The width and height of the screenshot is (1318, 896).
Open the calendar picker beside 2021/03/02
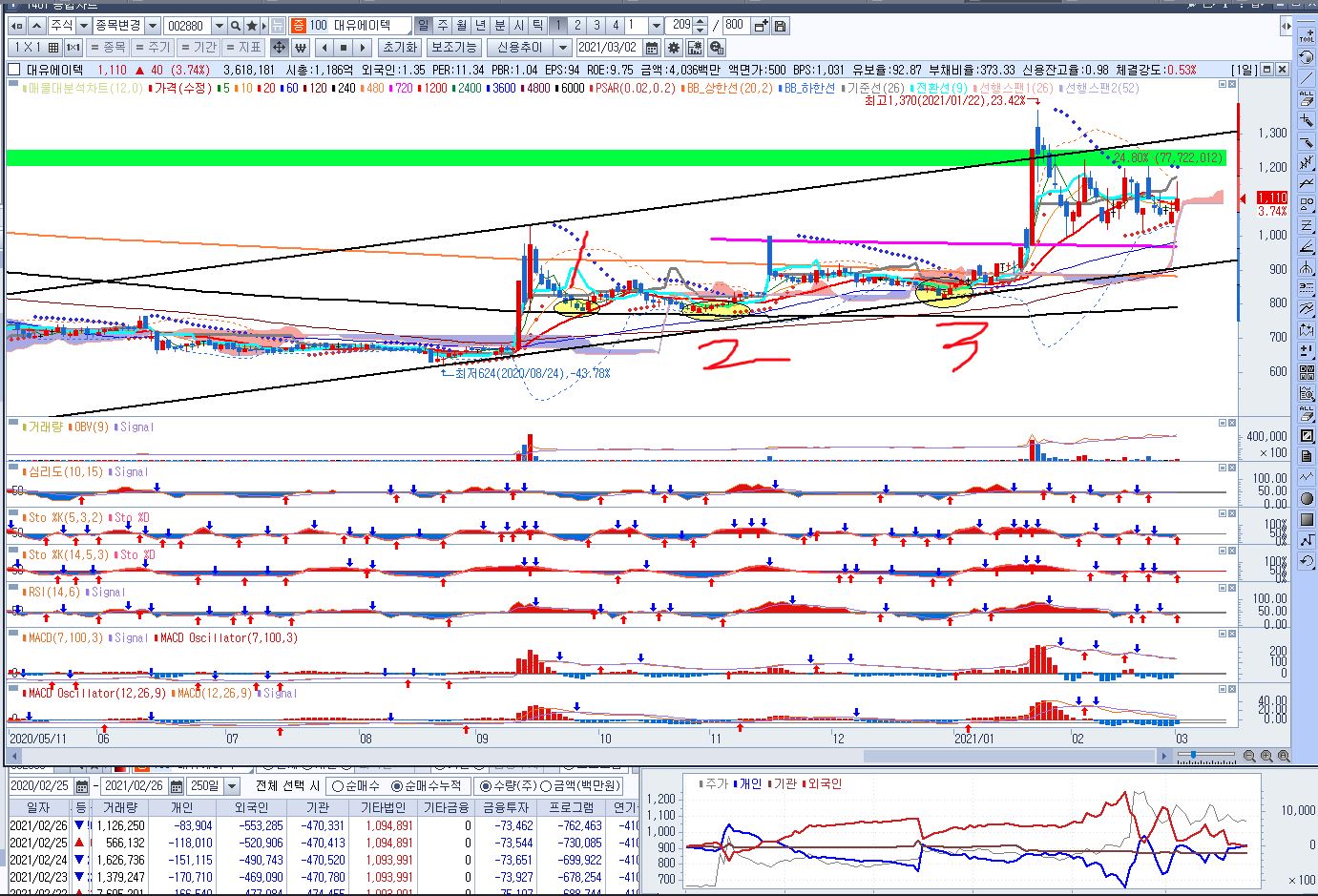(x=652, y=48)
